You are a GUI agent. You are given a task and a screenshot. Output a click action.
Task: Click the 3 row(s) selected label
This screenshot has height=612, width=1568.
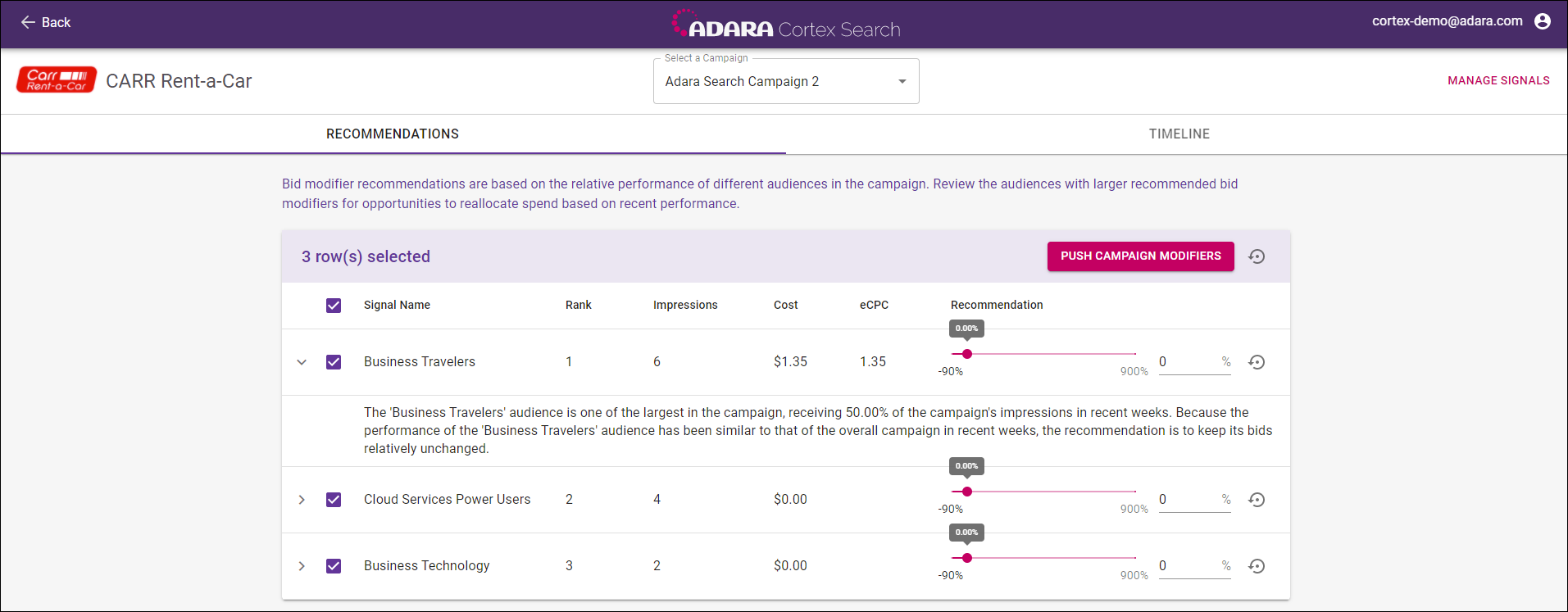pos(366,256)
